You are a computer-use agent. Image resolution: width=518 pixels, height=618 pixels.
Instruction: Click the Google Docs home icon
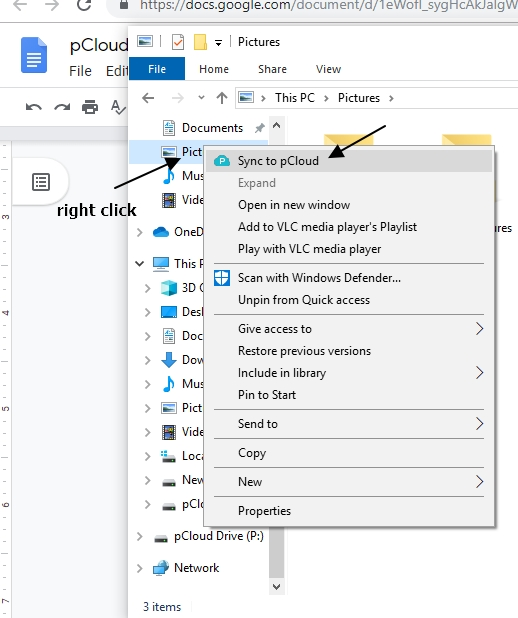pos(34,55)
